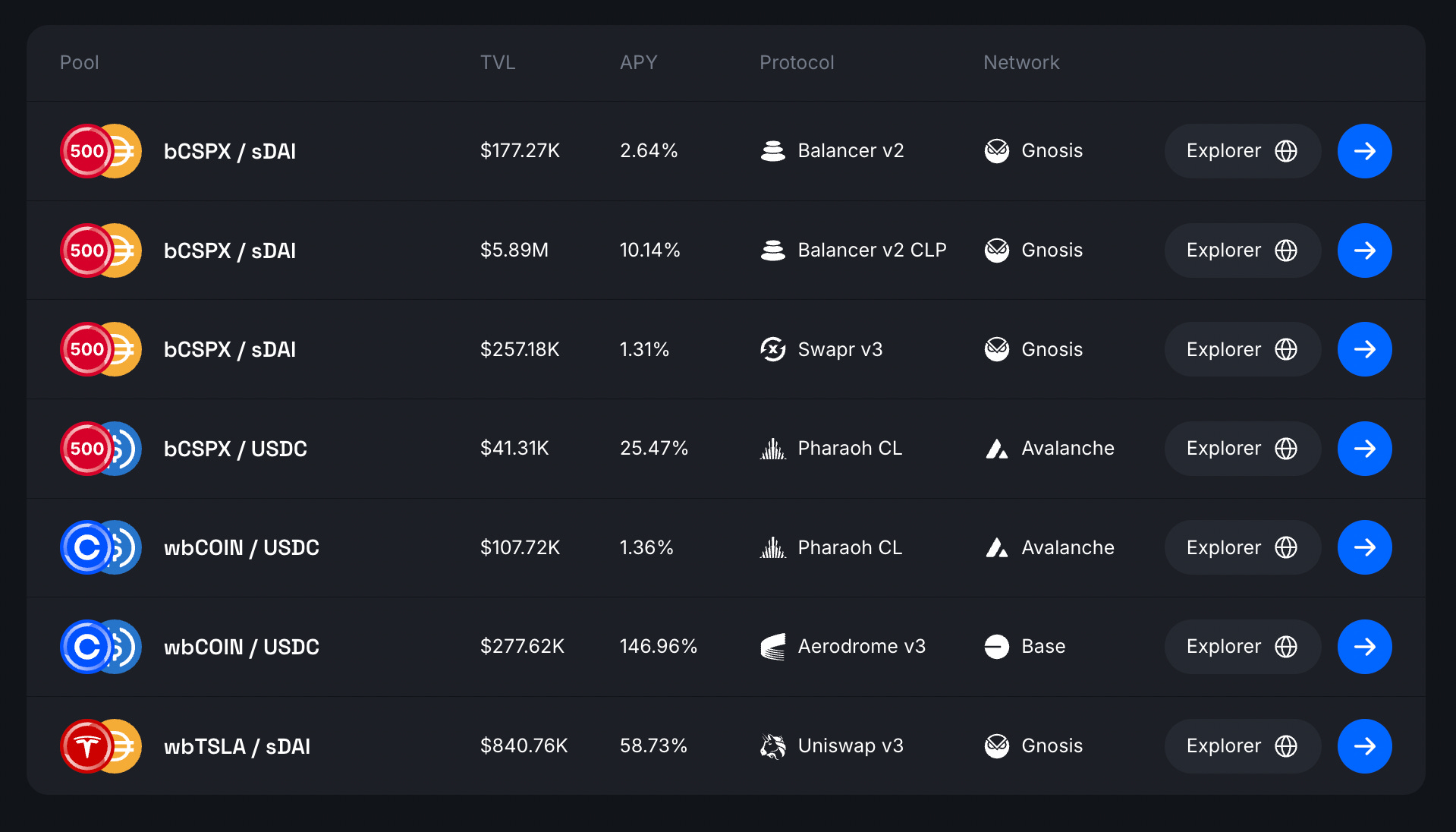The image size is (1456, 832).
Task: Click Aerodrome v3 protocol icon
Action: click(772, 647)
